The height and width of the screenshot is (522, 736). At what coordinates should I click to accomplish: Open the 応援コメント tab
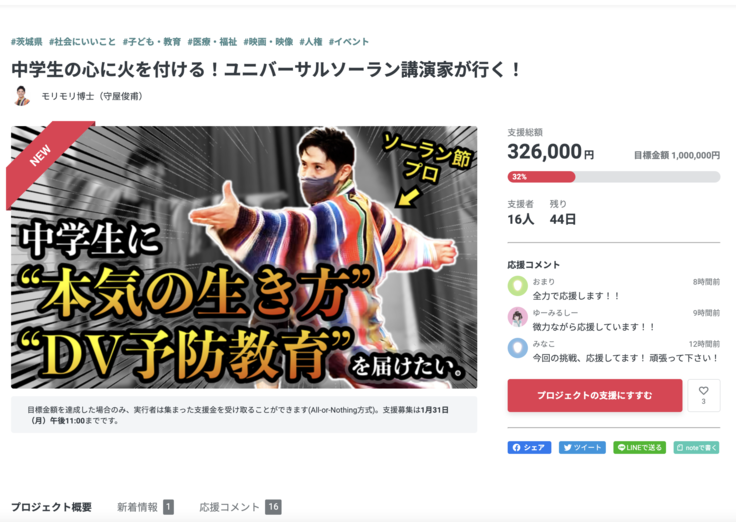(x=240, y=507)
